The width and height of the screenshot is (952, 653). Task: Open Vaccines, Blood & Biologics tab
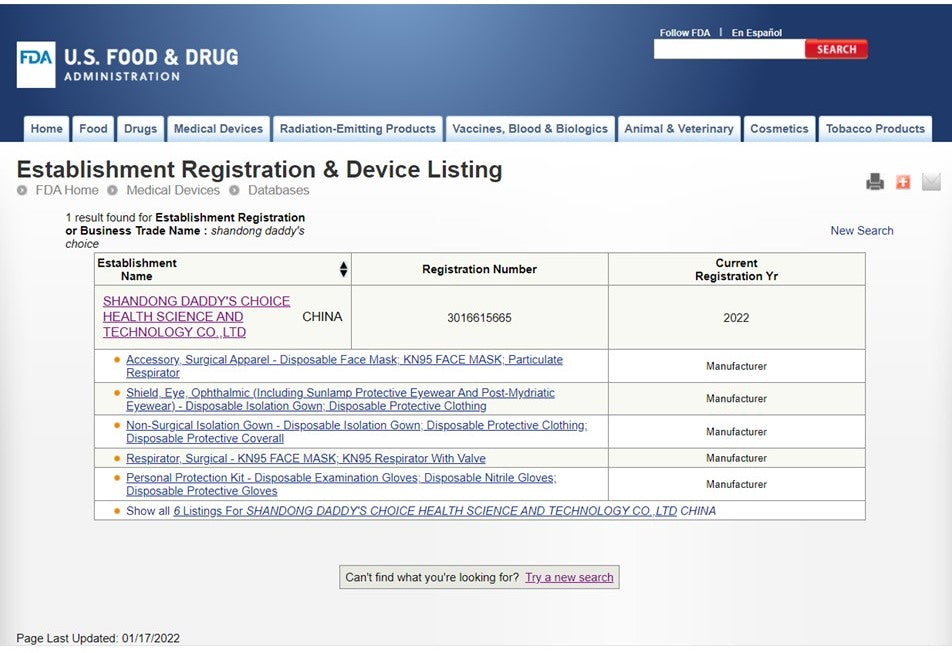tap(530, 129)
